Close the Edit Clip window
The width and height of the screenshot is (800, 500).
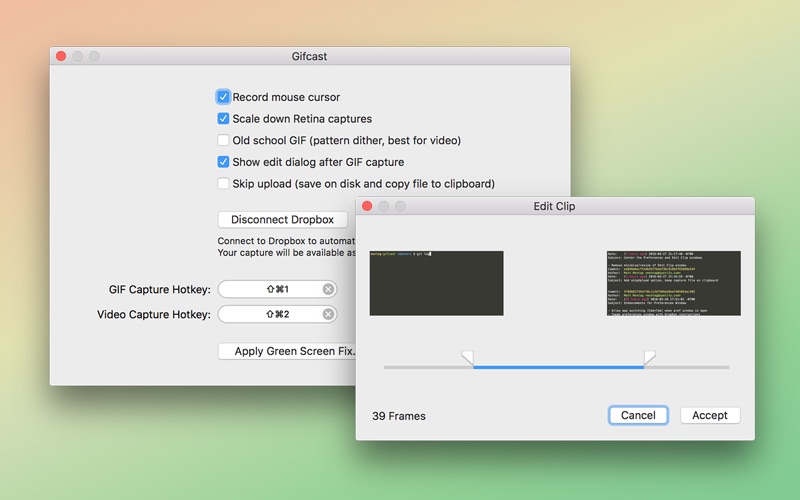coord(367,206)
